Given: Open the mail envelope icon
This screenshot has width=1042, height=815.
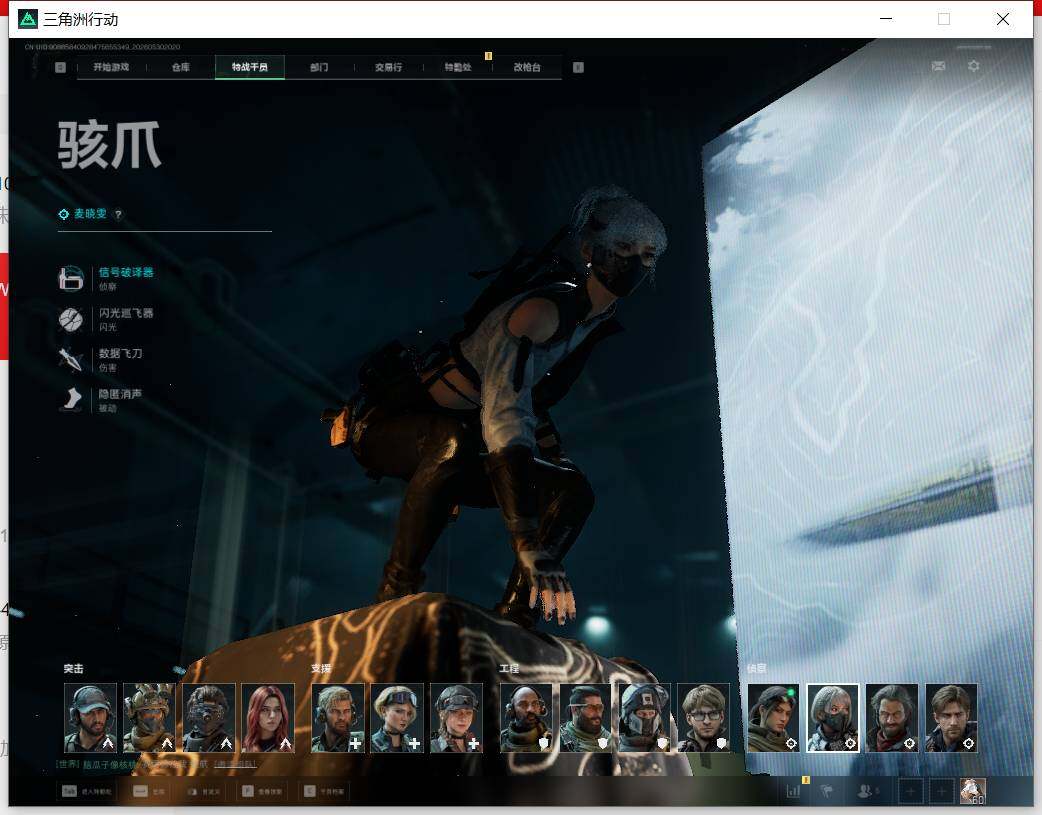Looking at the screenshot, I should click(x=938, y=66).
